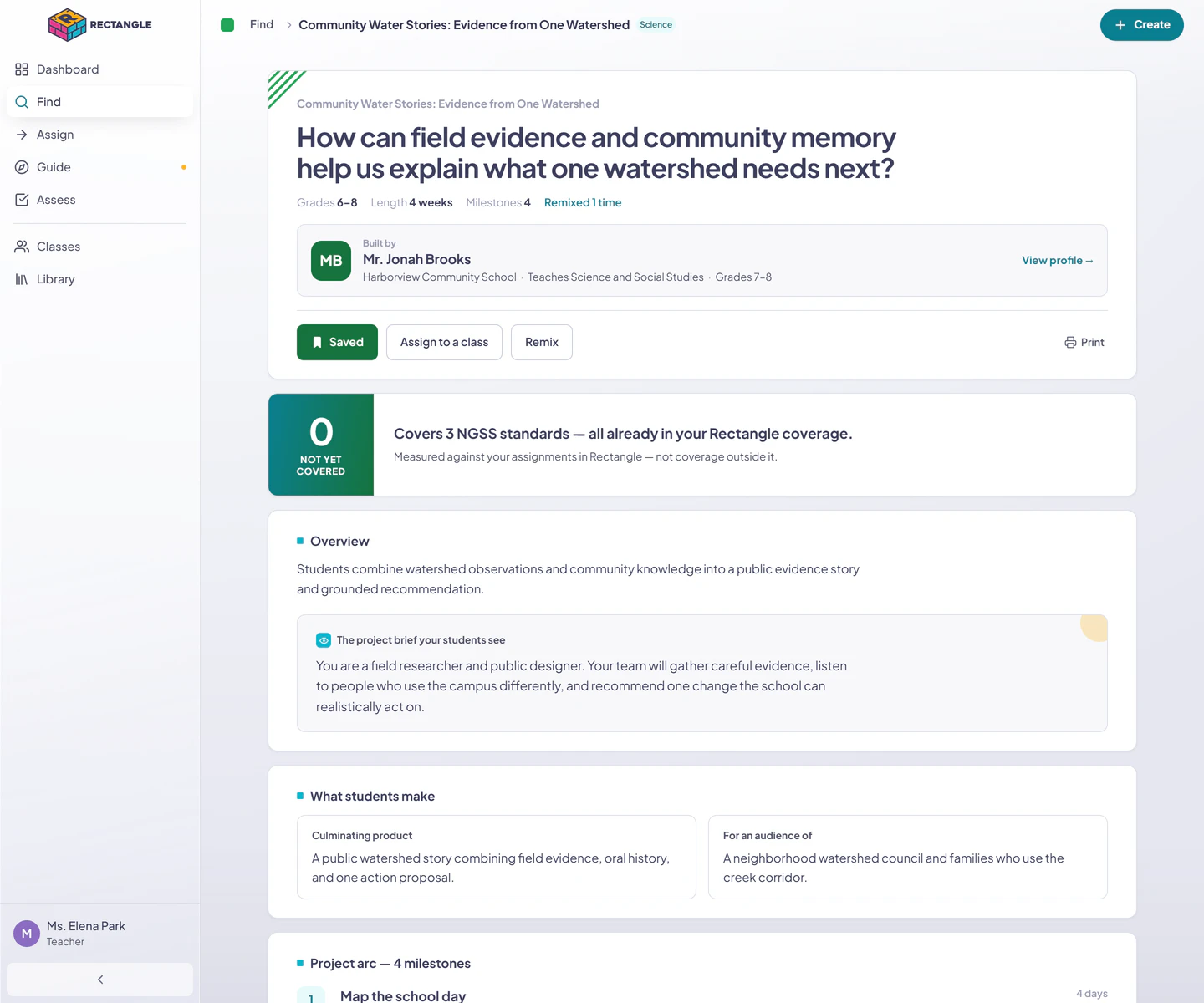The image size is (1204, 1003).
Task: Click the Create button
Action: point(1141,25)
